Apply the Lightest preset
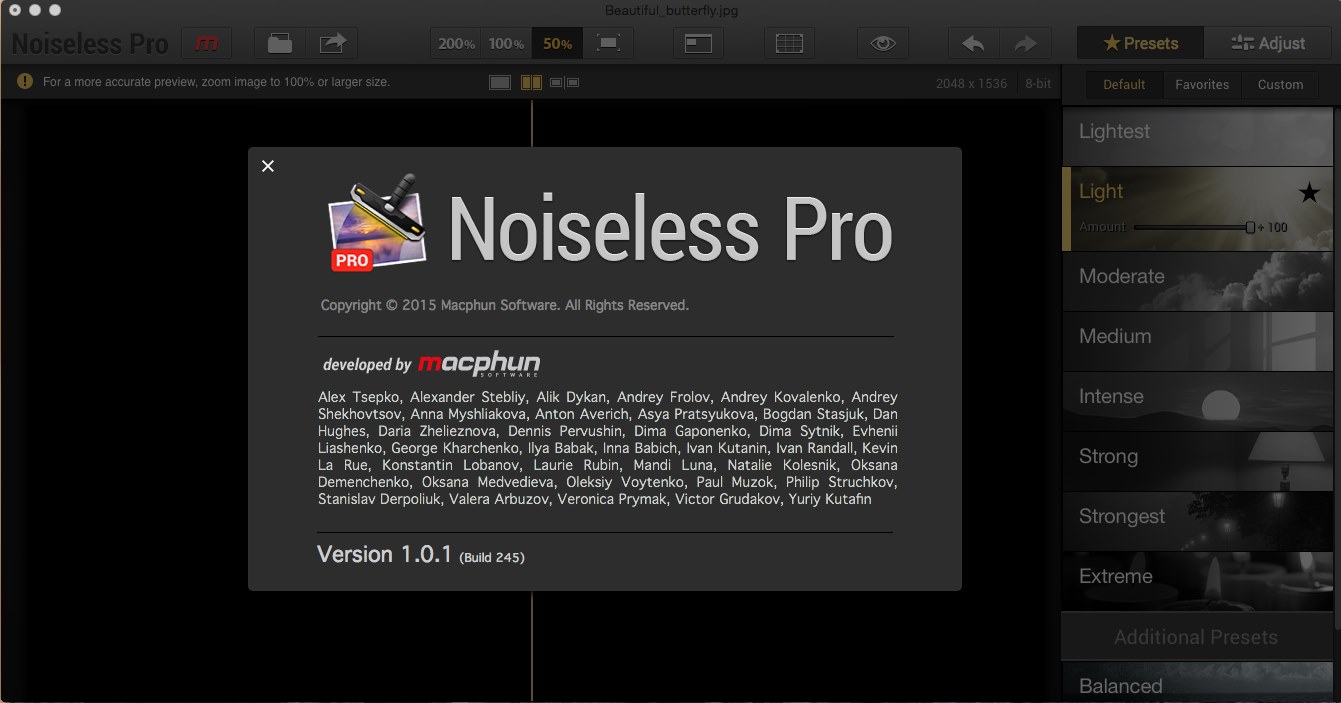 (x=1197, y=137)
